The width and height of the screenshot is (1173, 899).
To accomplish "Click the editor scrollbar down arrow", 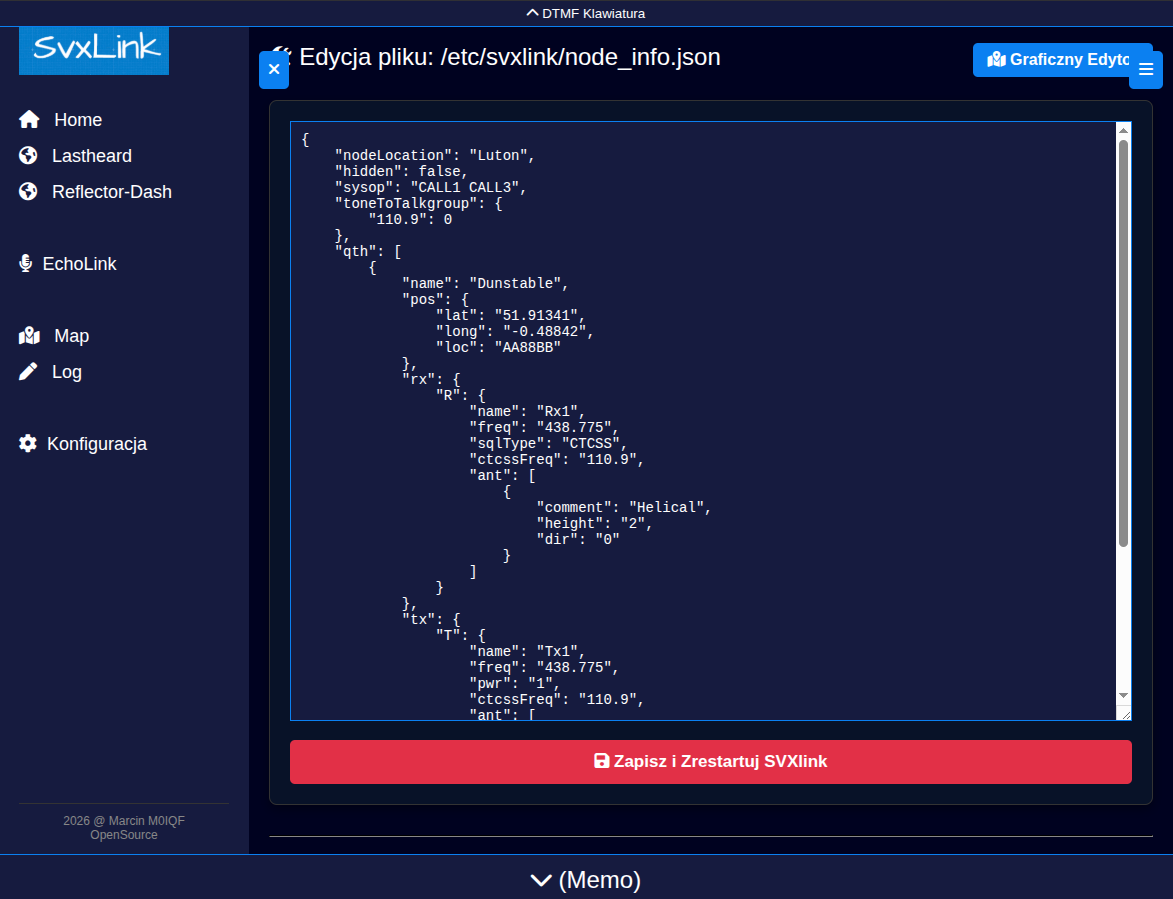I will [x=1123, y=695].
